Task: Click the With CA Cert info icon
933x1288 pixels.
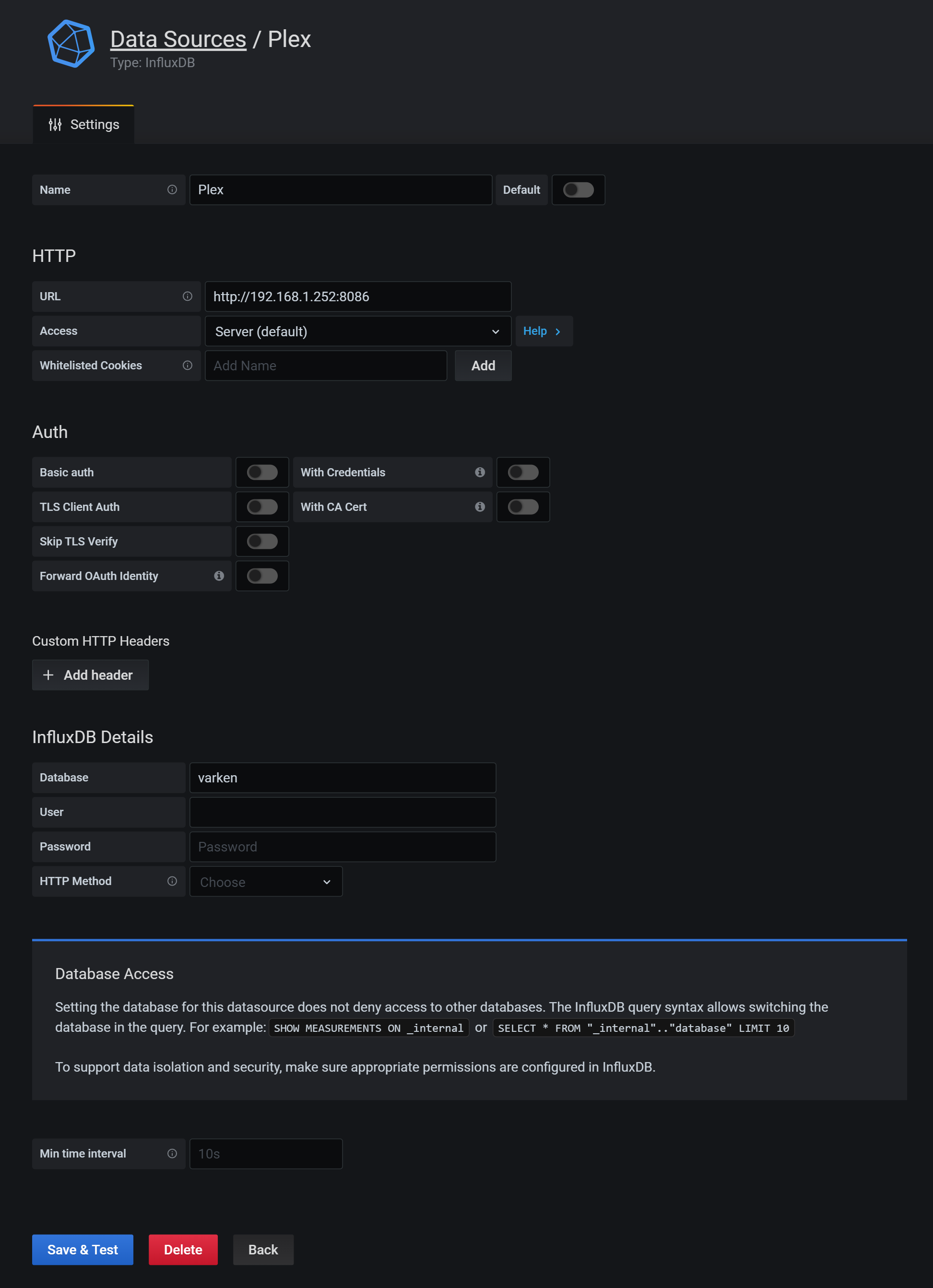Action: click(x=480, y=507)
